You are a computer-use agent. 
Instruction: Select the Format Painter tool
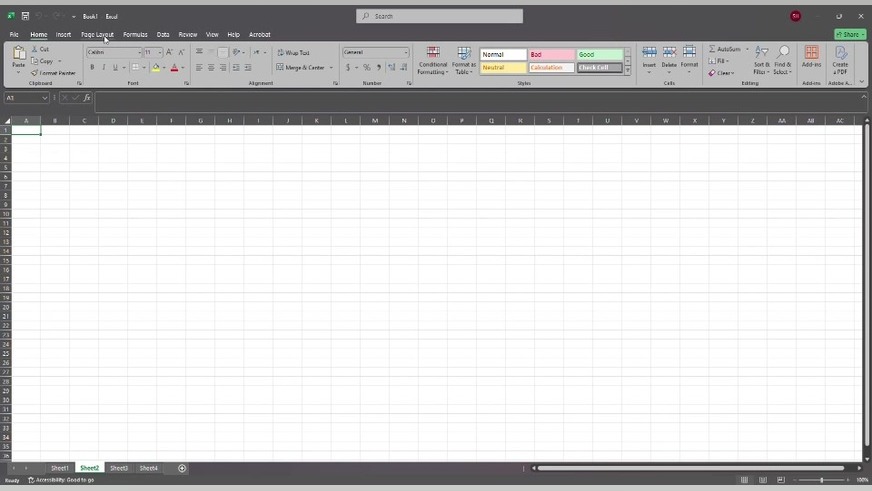pyautogui.click(x=53, y=73)
